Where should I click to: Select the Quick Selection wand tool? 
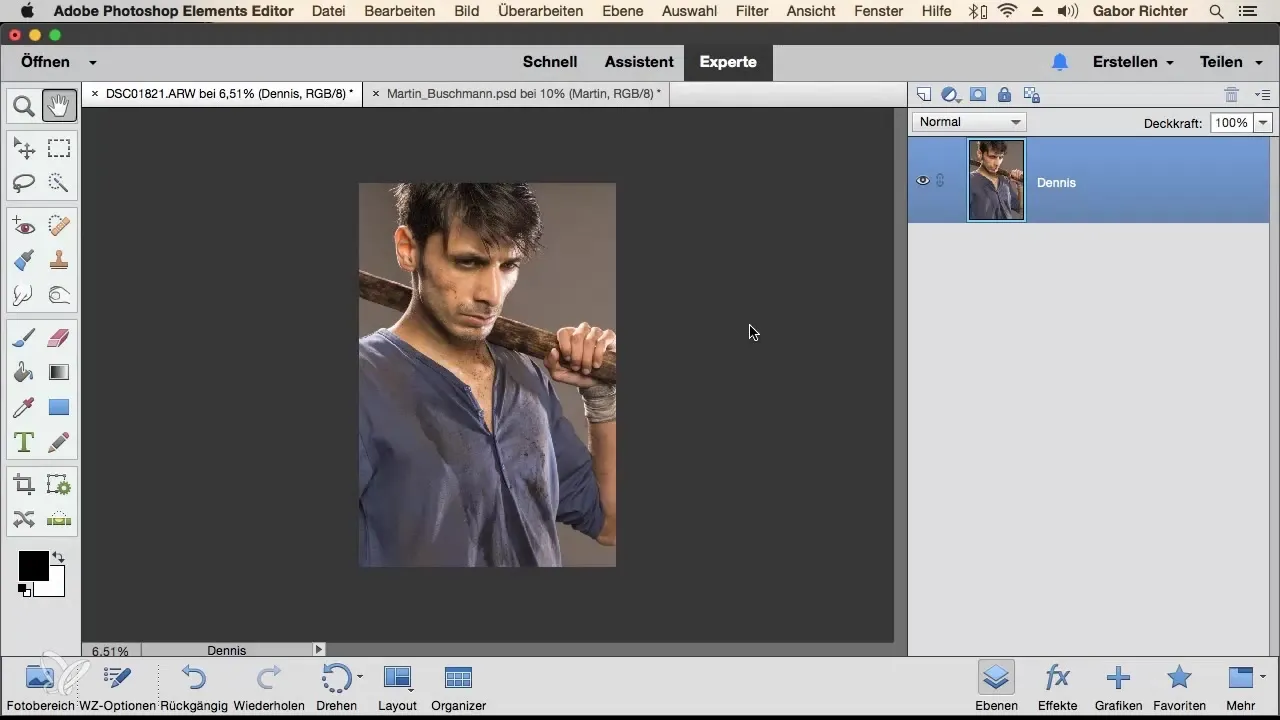59,183
